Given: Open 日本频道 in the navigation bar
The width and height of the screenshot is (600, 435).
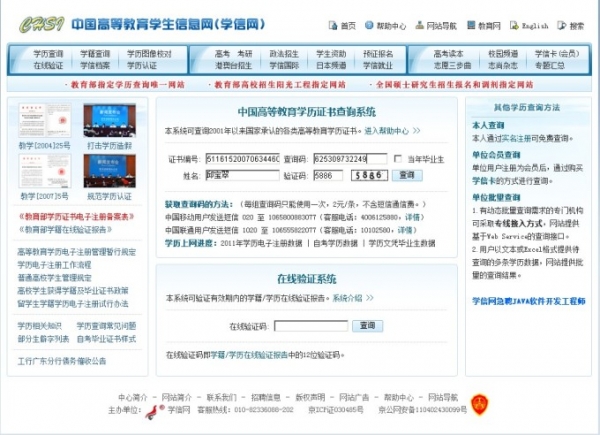Looking at the screenshot, I should [331, 65].
